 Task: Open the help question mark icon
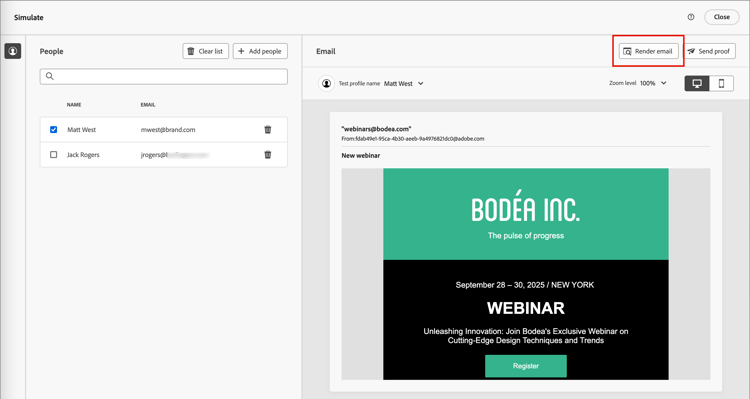click(691, 17)
